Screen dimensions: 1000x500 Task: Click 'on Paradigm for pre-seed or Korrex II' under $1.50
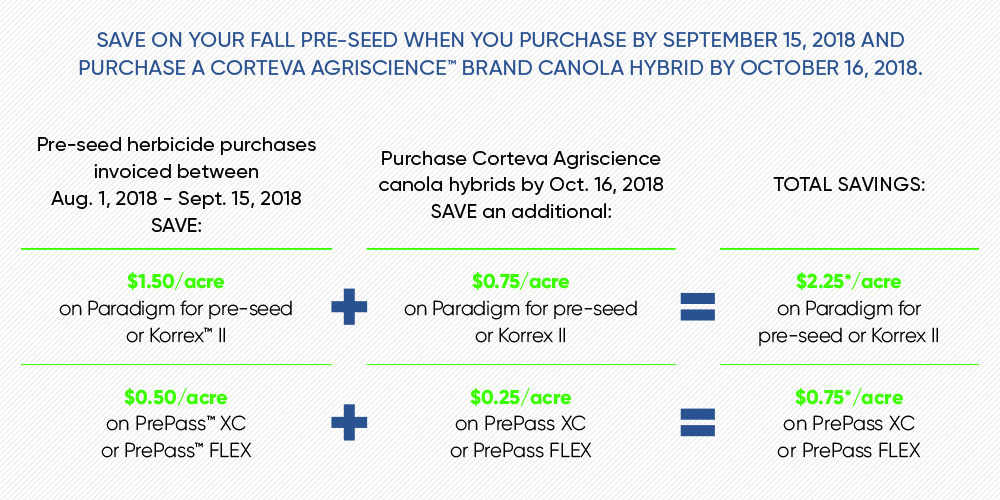pyautogui.click(x=176, y=322)
